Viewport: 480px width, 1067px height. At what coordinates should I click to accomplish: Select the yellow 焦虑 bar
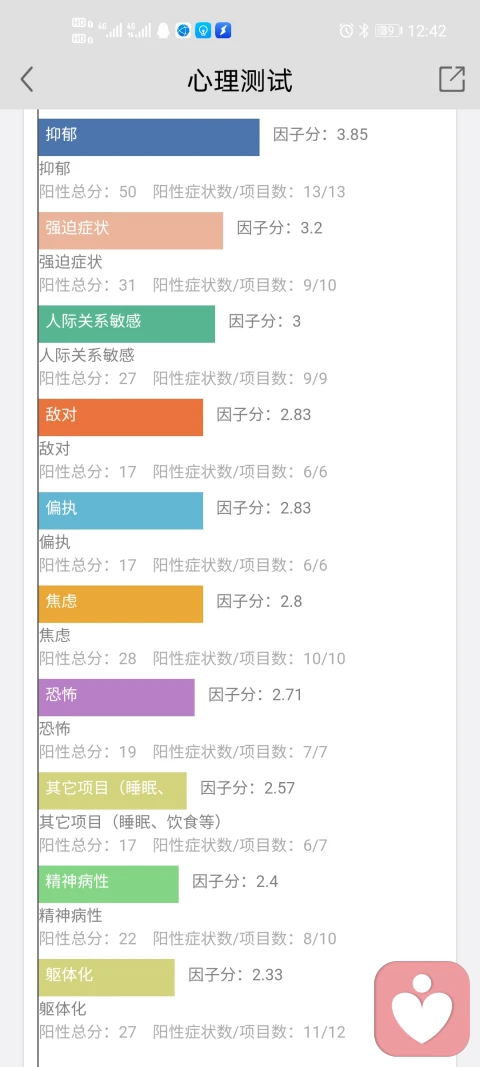point(121,604)
